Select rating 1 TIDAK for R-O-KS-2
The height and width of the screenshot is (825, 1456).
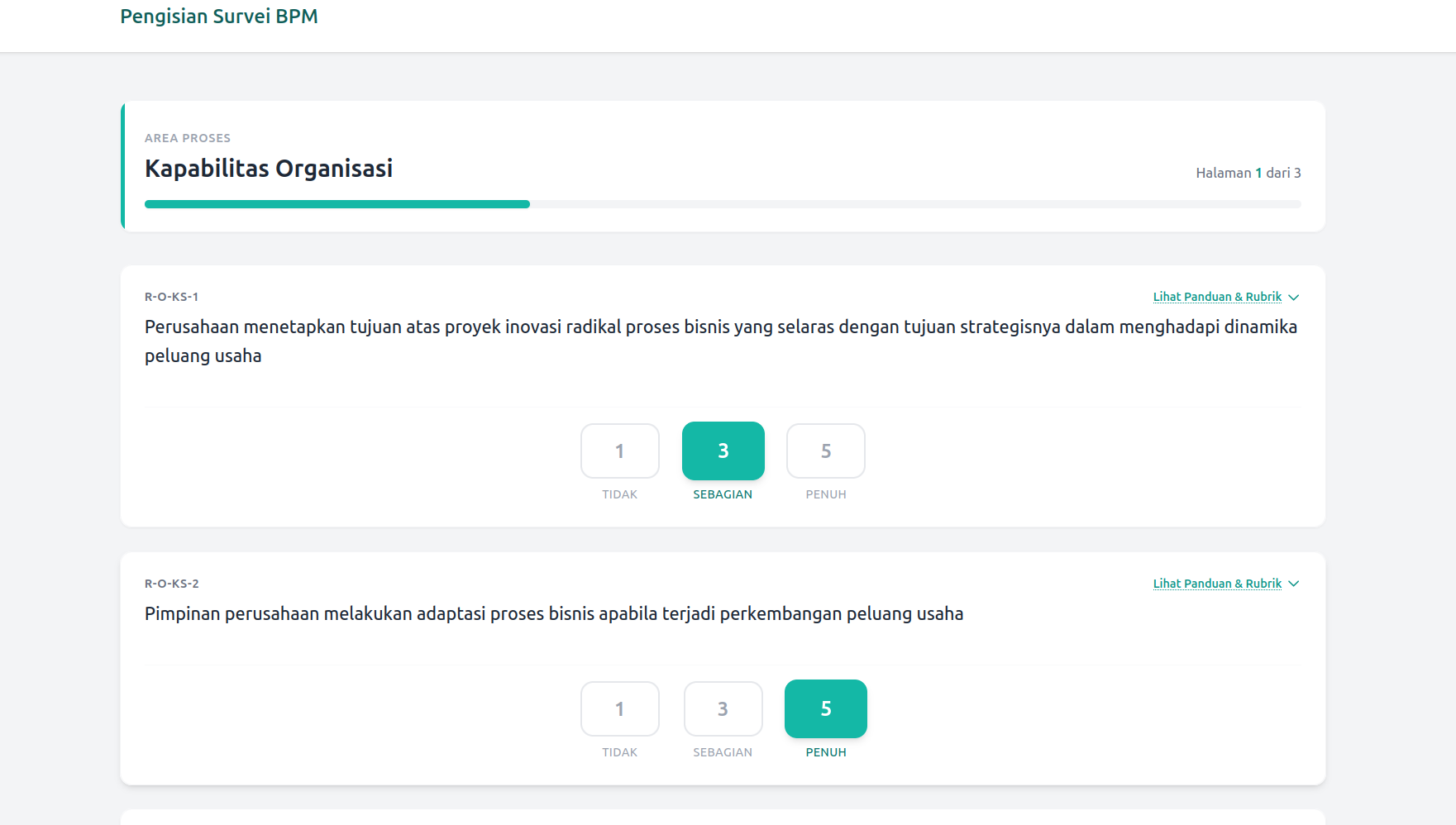pyautogui.click(x=619, y=708)
